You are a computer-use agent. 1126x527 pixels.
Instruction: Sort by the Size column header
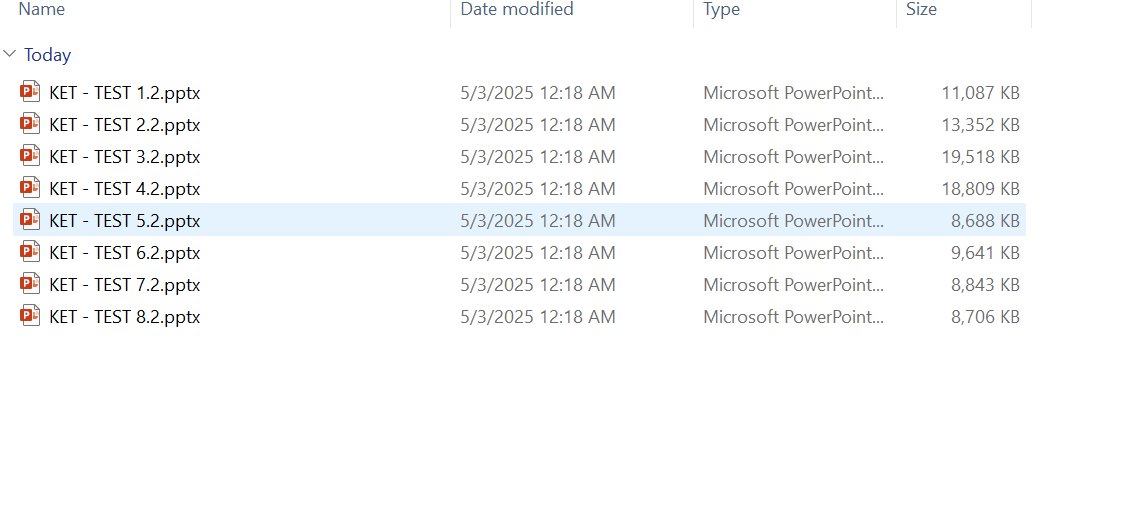pyautogui.click(x=921, y=10)
